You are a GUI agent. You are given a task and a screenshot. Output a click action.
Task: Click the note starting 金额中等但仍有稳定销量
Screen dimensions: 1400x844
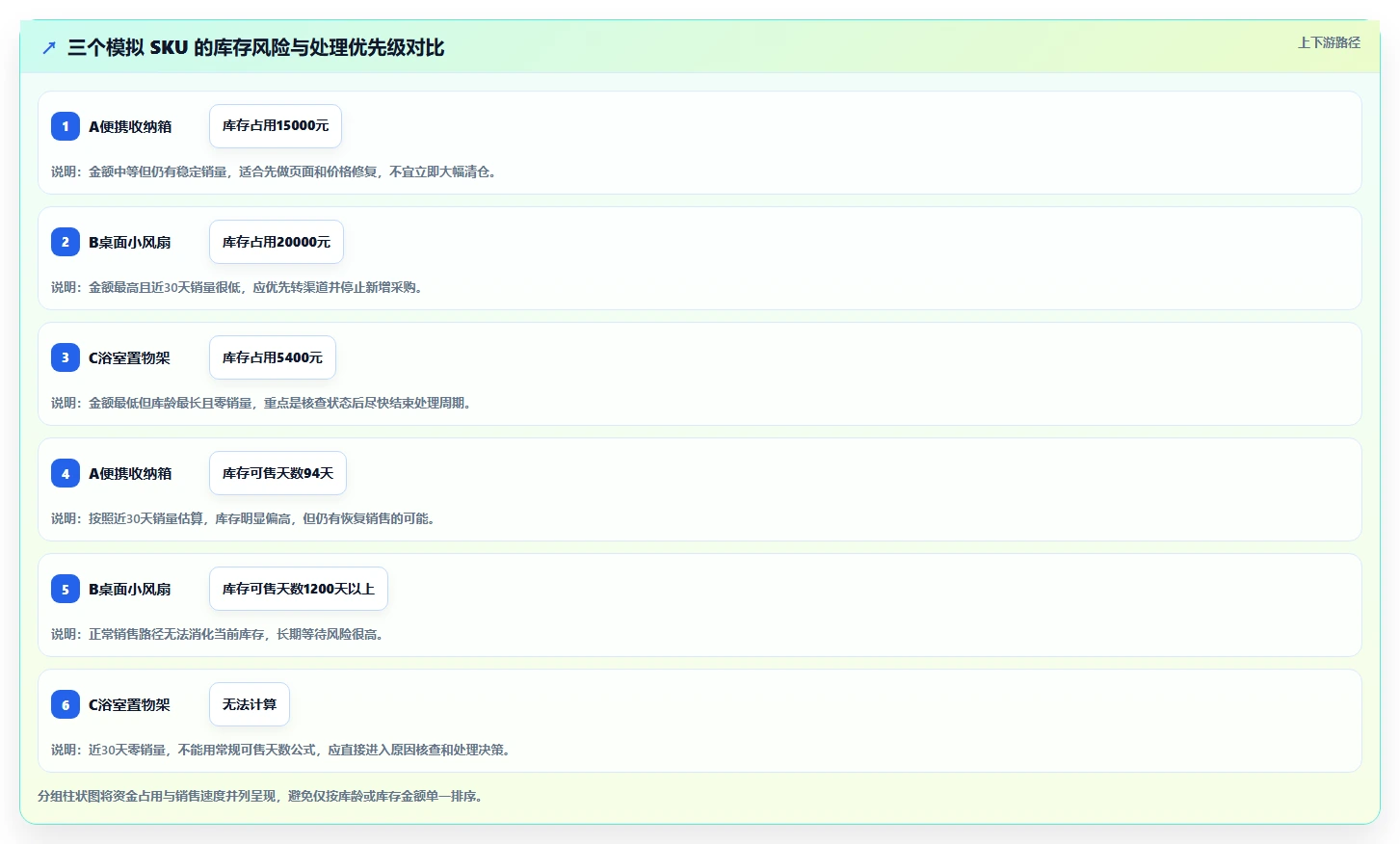pyautogui.click(x=274, y=171)
